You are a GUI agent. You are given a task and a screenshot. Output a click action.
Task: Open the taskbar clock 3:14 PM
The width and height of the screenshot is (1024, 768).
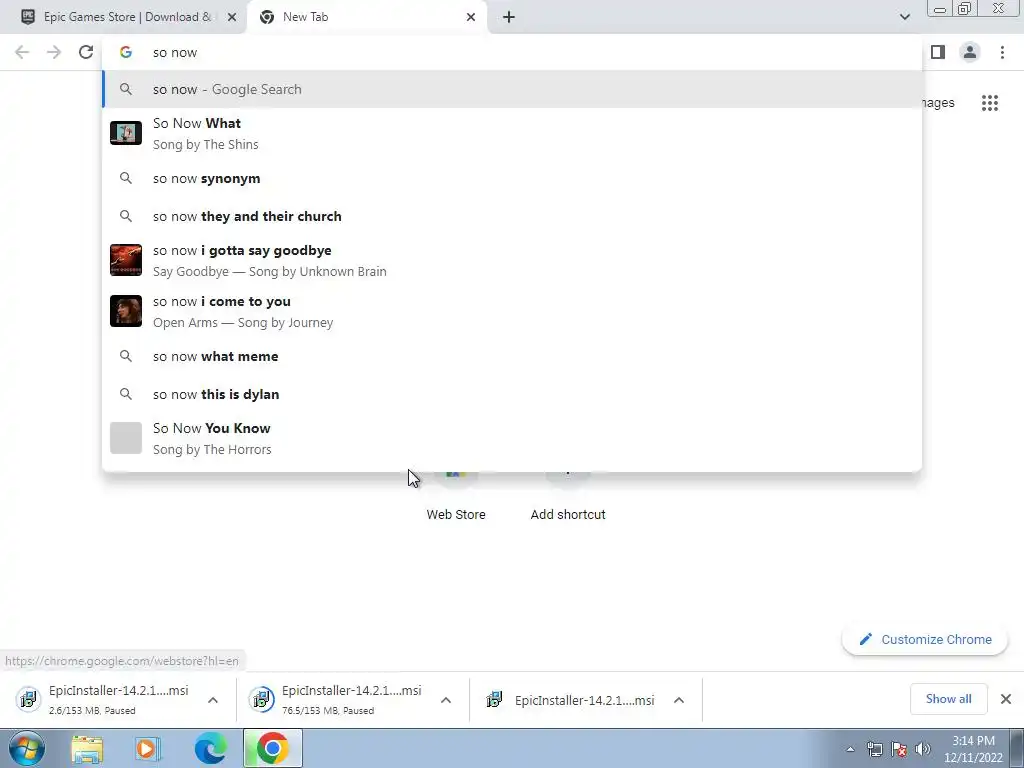[973, 749]
